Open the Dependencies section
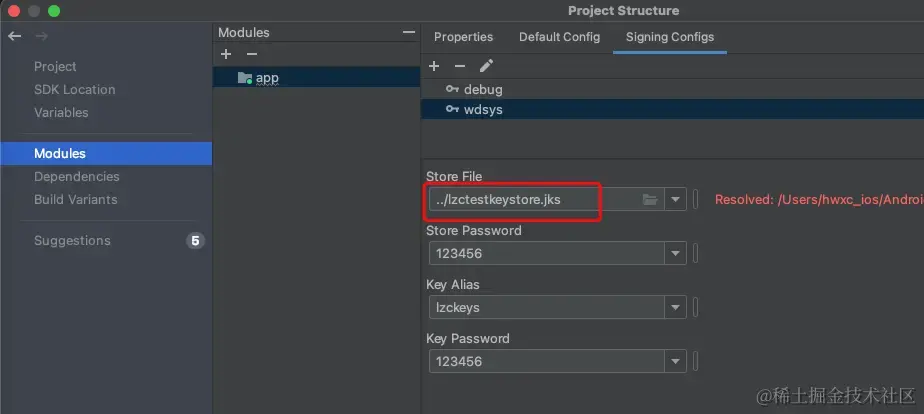 [77, 176]
